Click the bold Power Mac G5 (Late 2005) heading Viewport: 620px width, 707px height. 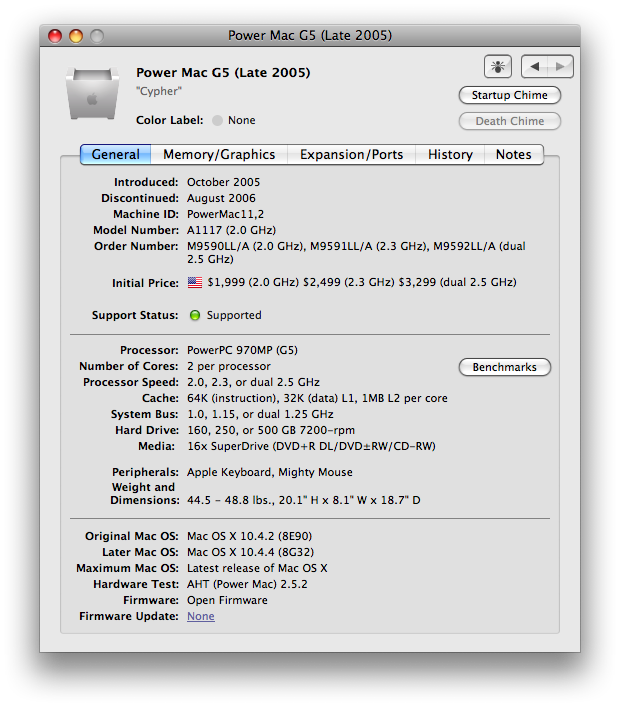click(x=223, y=73)
